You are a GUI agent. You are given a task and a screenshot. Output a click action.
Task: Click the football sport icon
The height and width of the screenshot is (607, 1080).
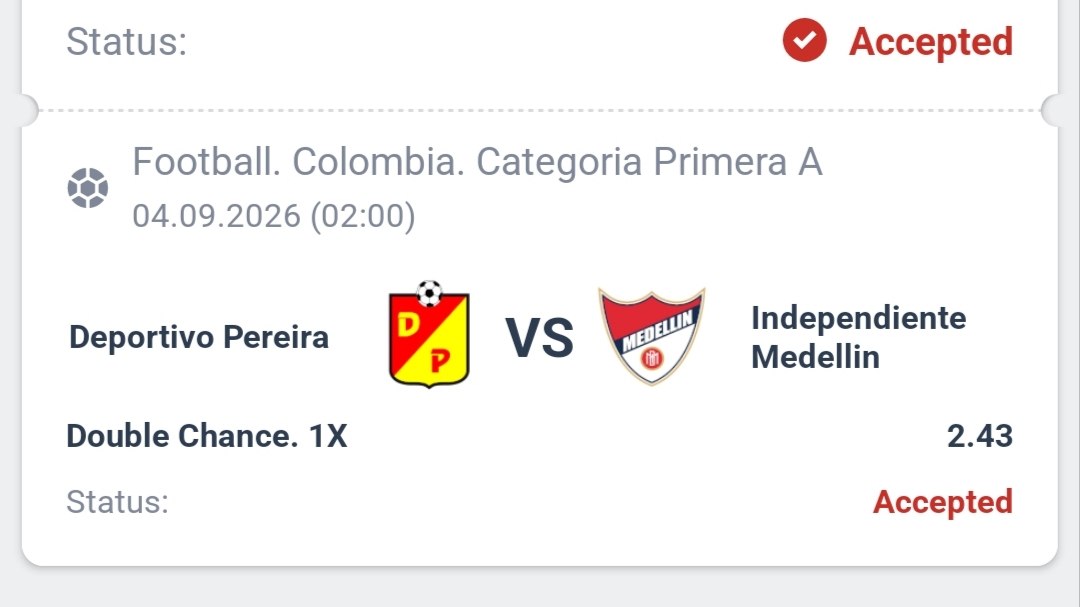[87, 187]
